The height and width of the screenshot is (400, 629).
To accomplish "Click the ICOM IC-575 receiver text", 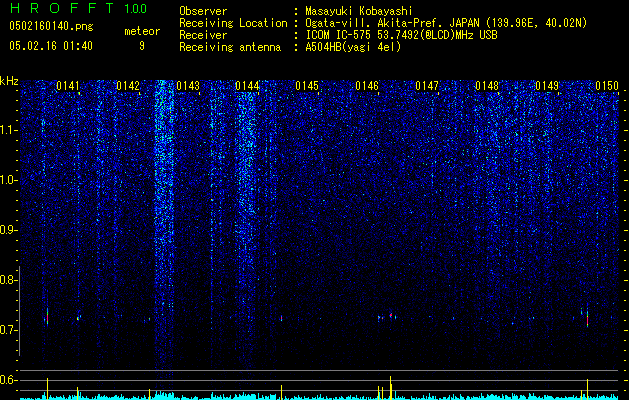I will (402, 35).
